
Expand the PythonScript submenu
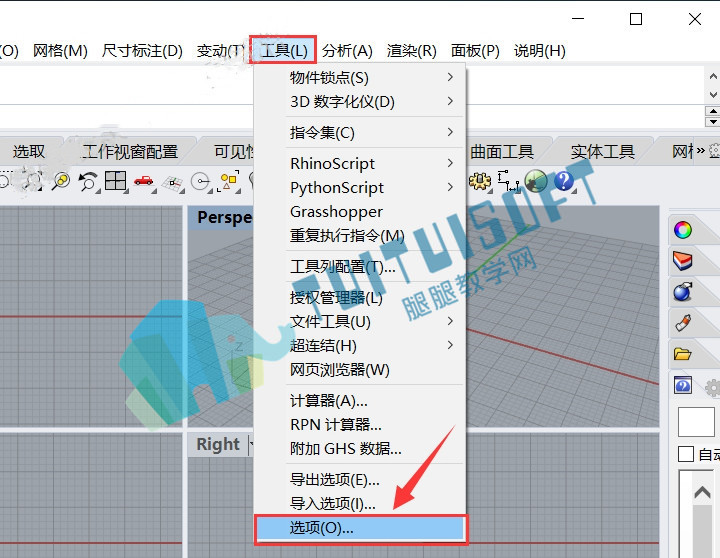[x=359, y=187]
